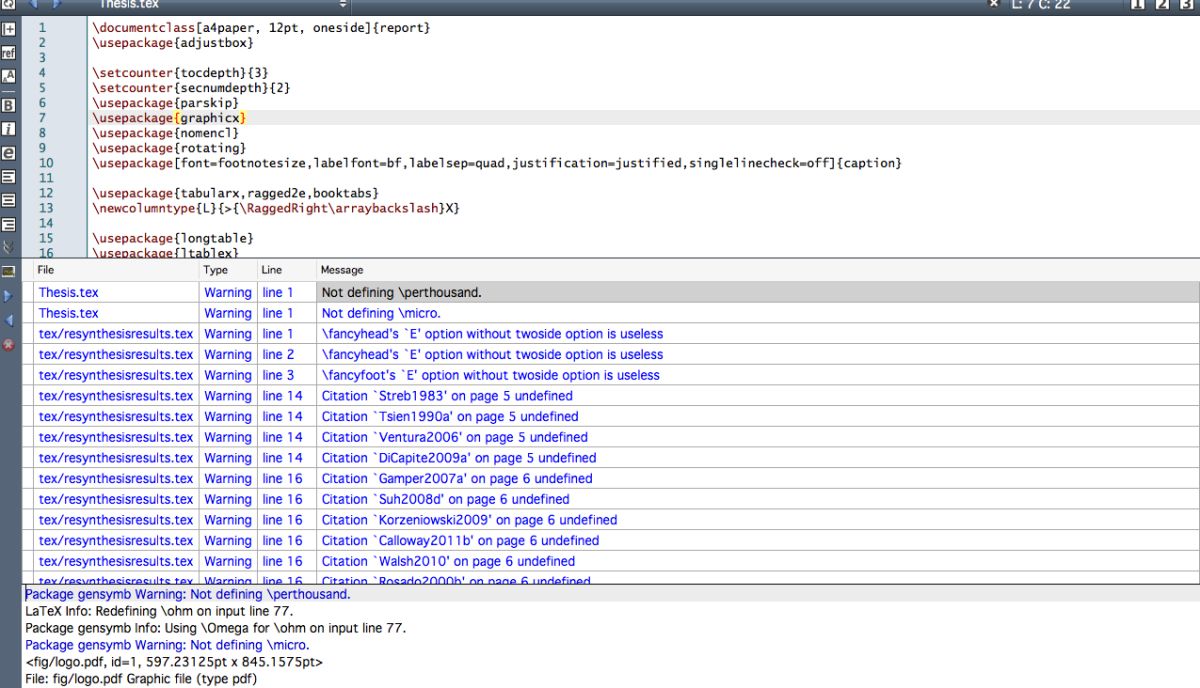Expand more tools via double-chevron
The height and width of the screenshot is (688, 1200).
tap(8, 247)
